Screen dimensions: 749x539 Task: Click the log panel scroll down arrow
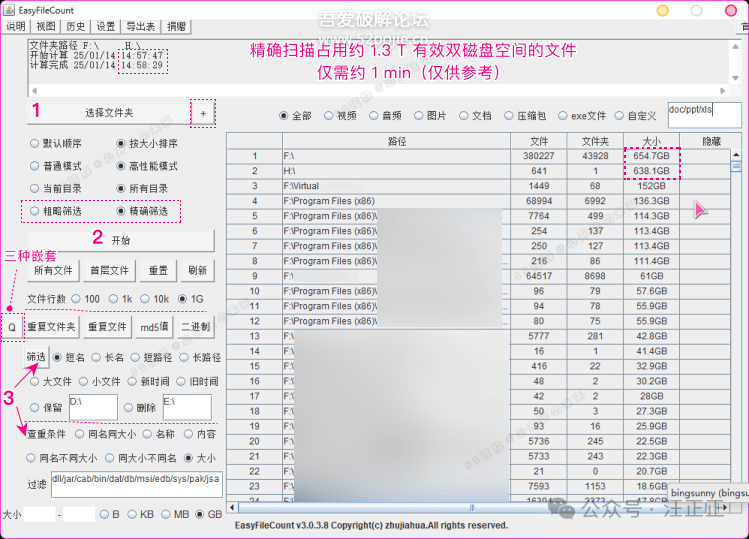[x=736, y=78]
